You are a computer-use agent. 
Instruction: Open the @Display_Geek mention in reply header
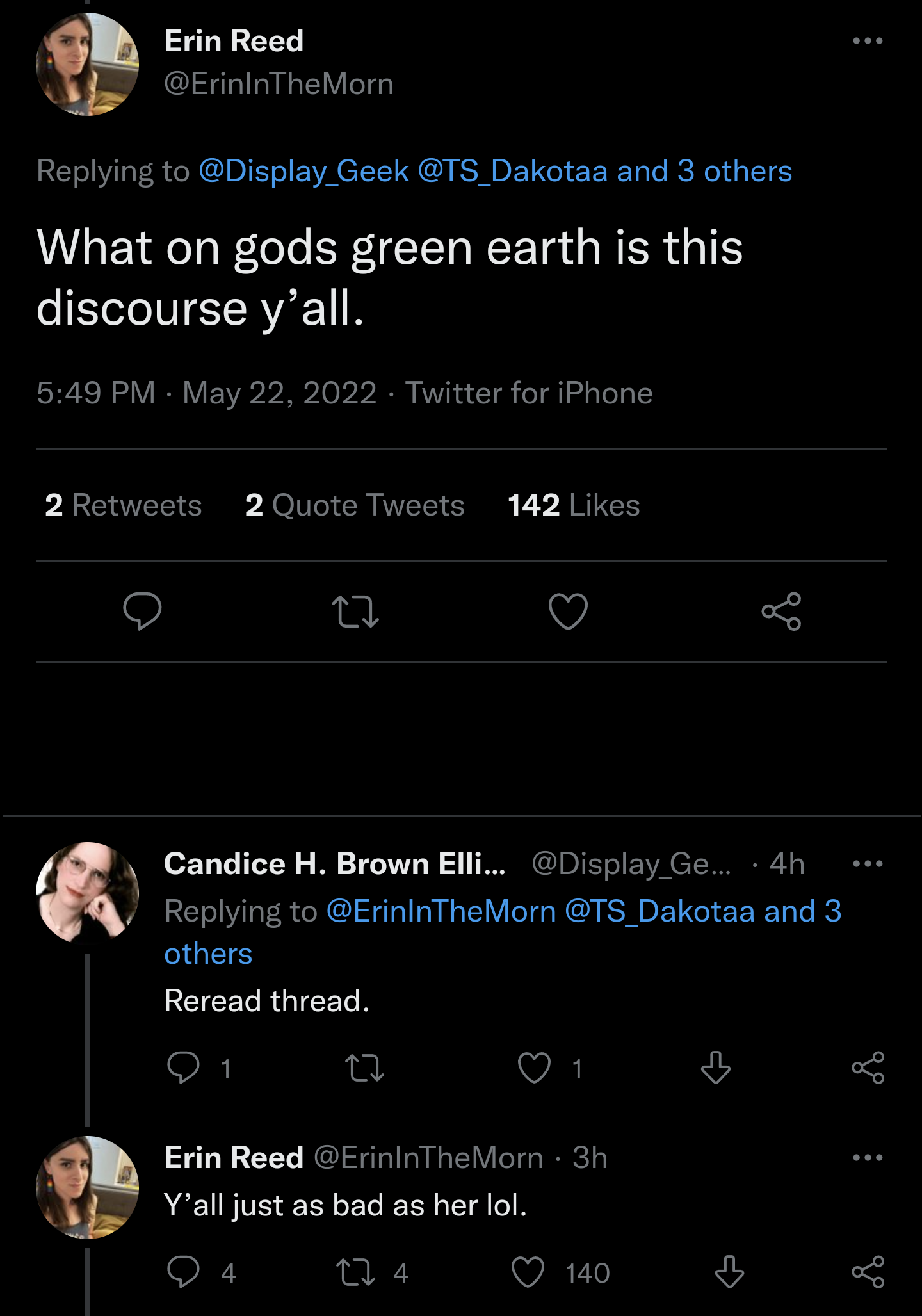click(x=303, y=171)
